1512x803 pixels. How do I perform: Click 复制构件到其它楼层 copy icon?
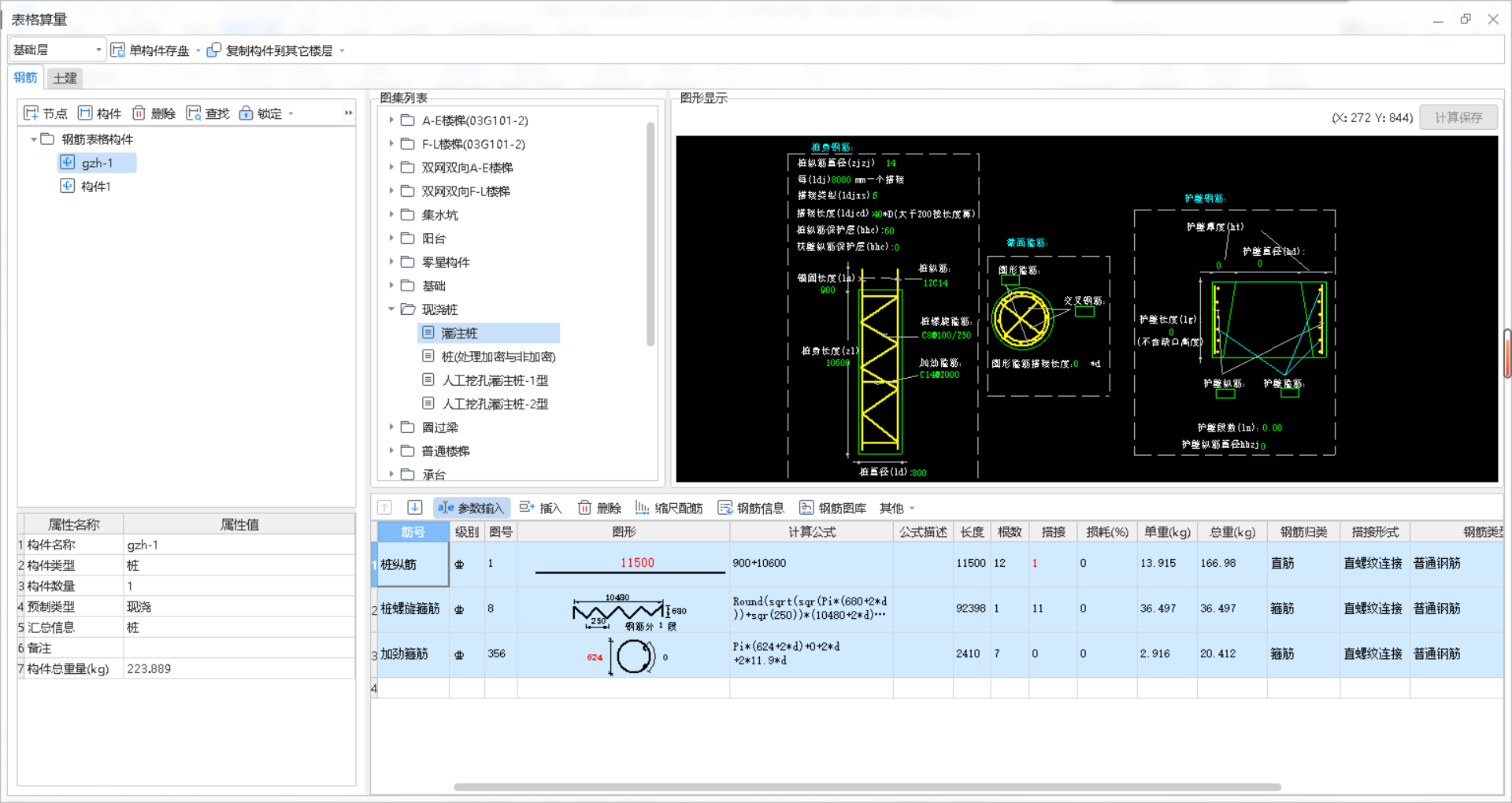tap(213, 50)
